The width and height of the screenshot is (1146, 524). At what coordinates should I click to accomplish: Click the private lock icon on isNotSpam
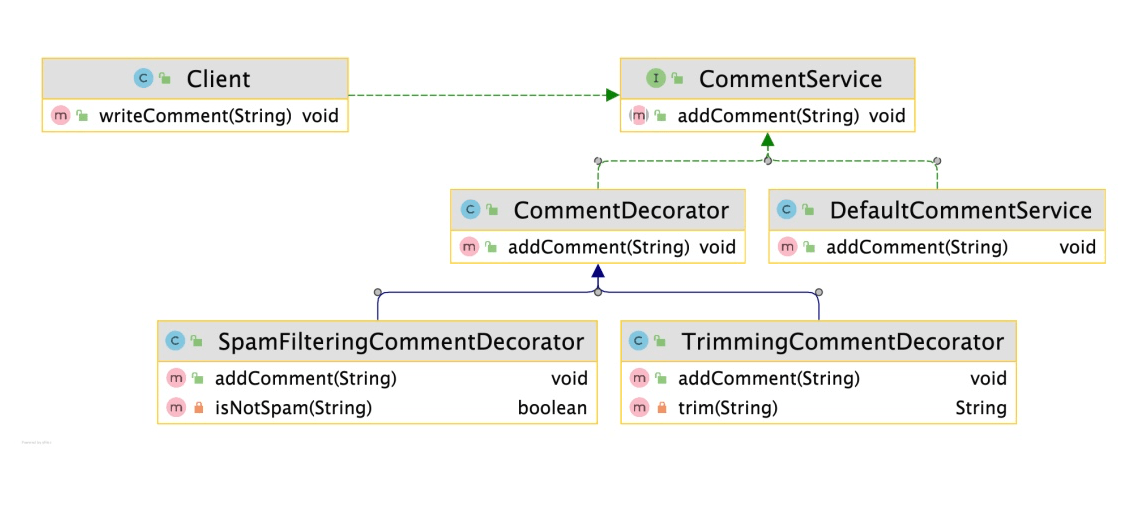pyautogui.click(x=198, y=408)
